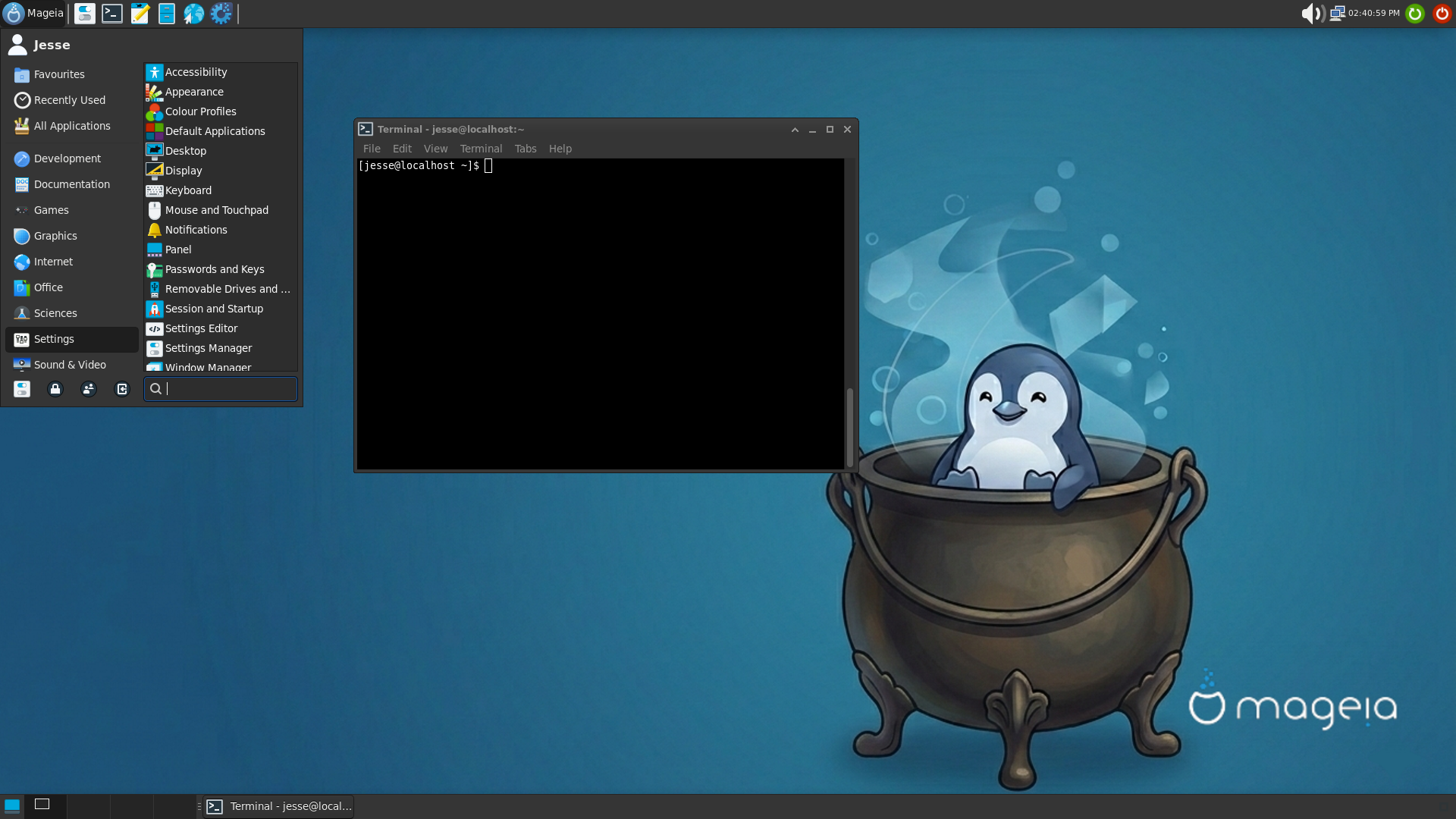This screenshot has height=819, width=1456.
Task: Open the terminal's Edit menu
Action: (402, 149)
